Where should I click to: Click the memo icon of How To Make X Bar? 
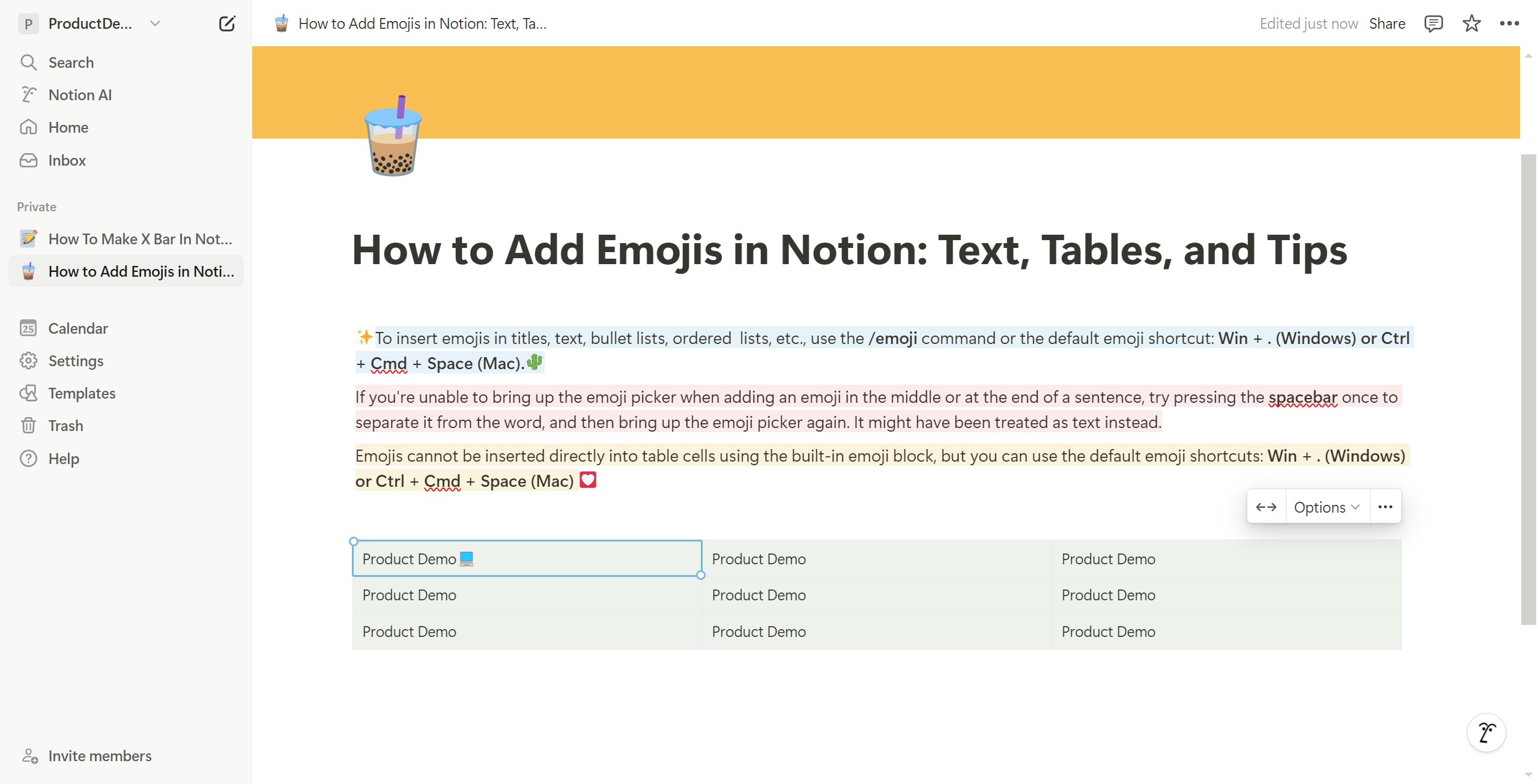[x=28, y=239]
